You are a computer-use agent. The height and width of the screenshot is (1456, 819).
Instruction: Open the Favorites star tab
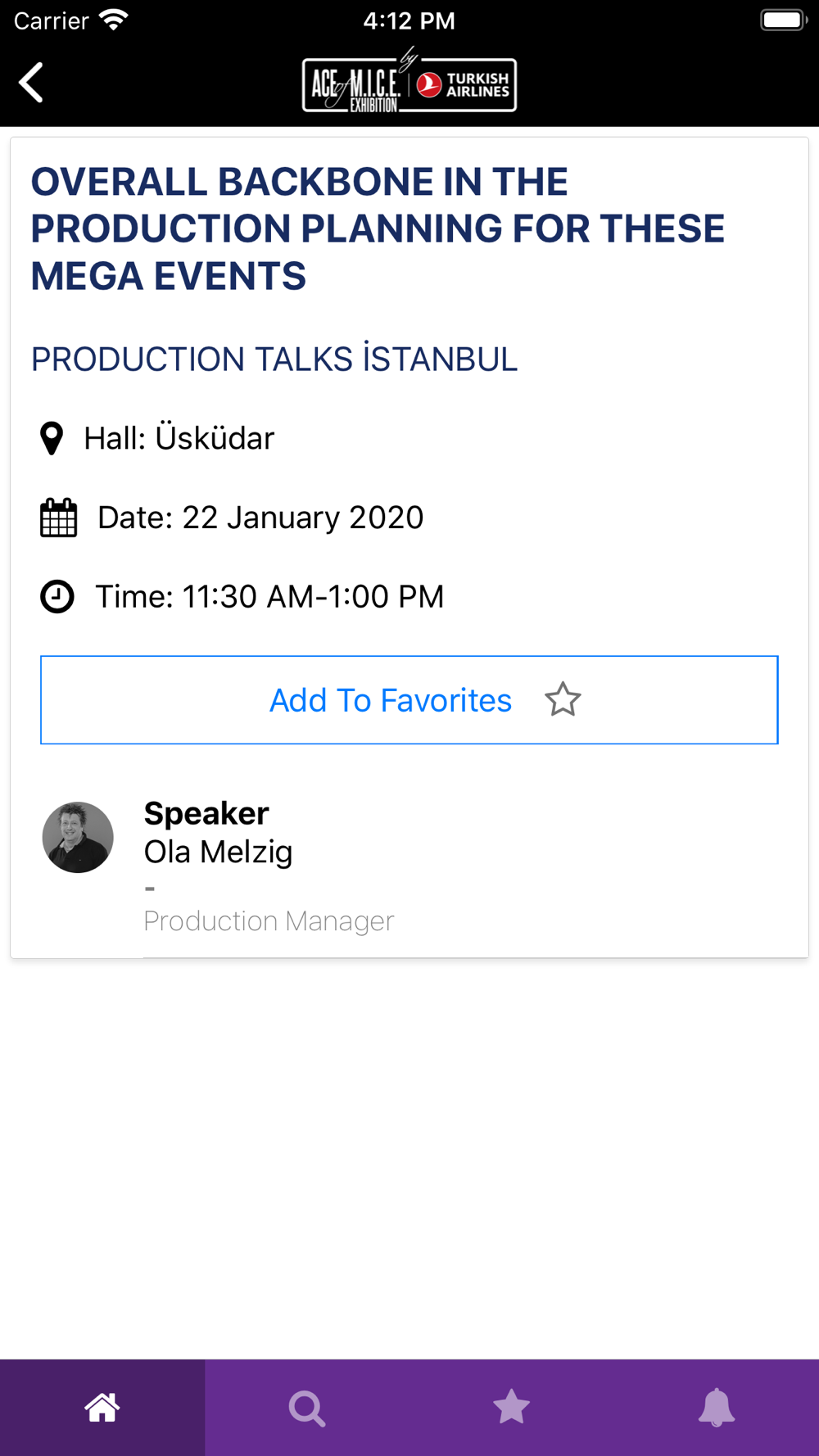[x=512, y=1408]
